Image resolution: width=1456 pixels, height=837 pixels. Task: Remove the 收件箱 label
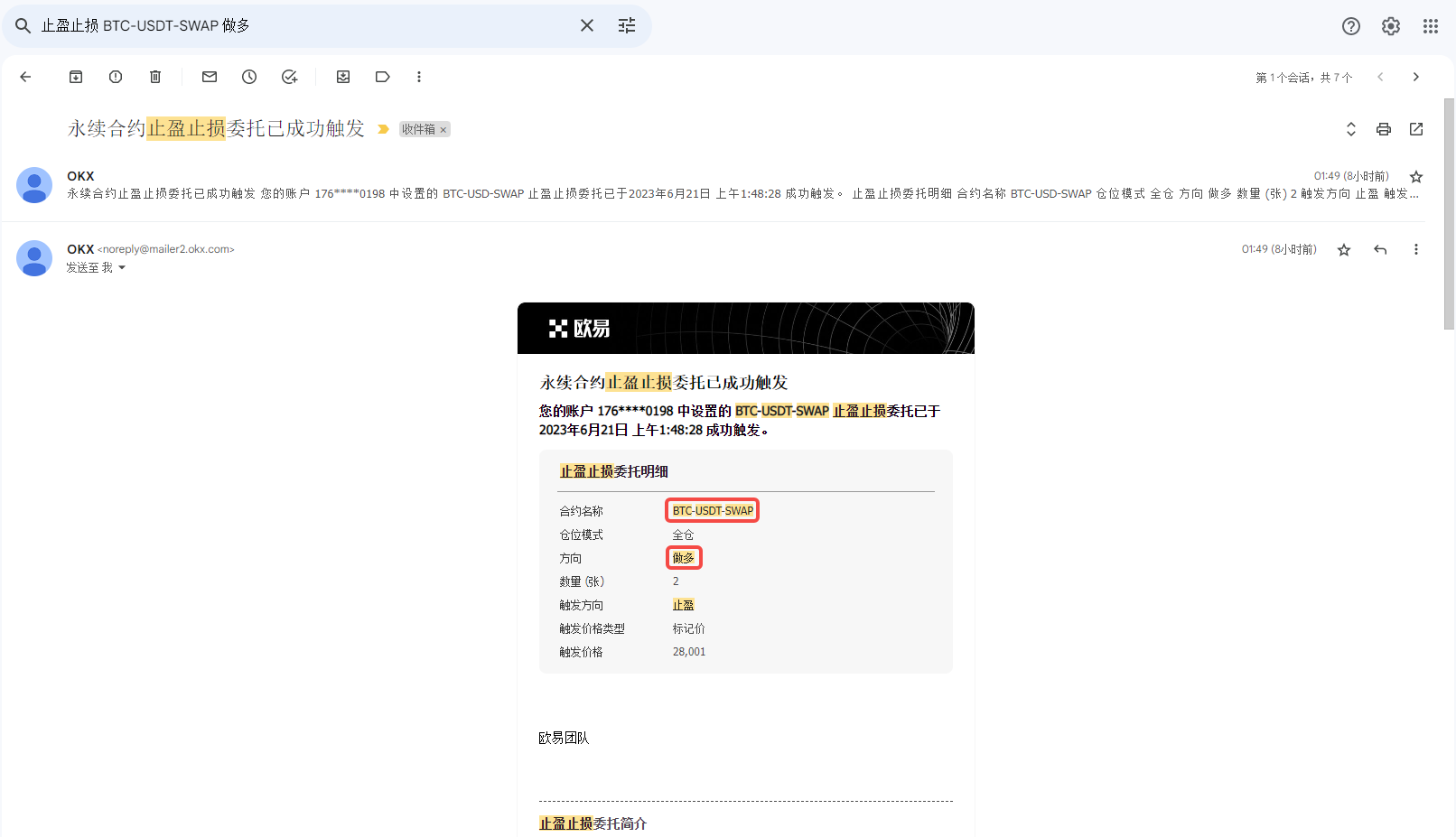pyautogui.click(x=443, y=130)
